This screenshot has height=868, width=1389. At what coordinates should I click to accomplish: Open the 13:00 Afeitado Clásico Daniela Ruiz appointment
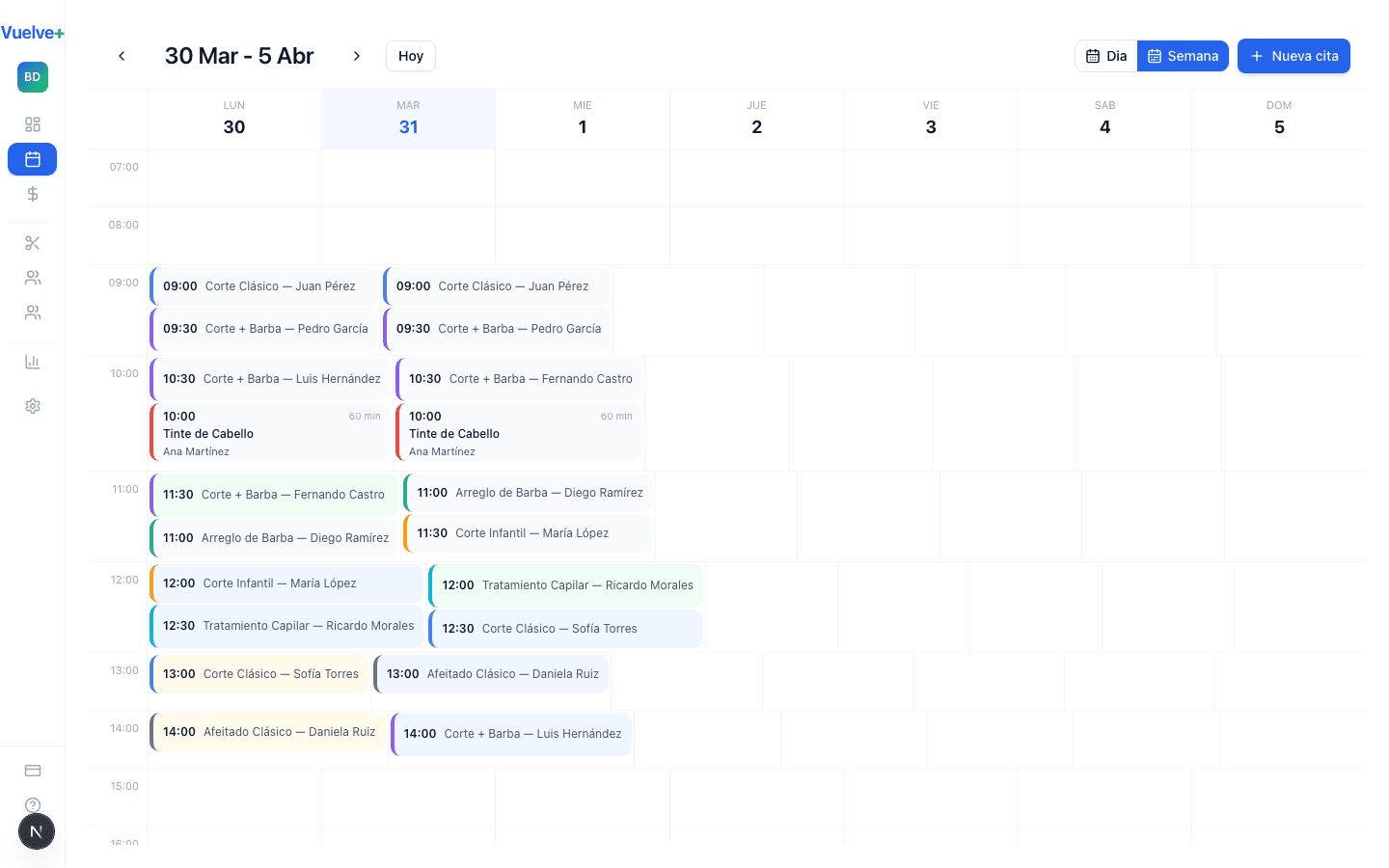click(492, 674)
